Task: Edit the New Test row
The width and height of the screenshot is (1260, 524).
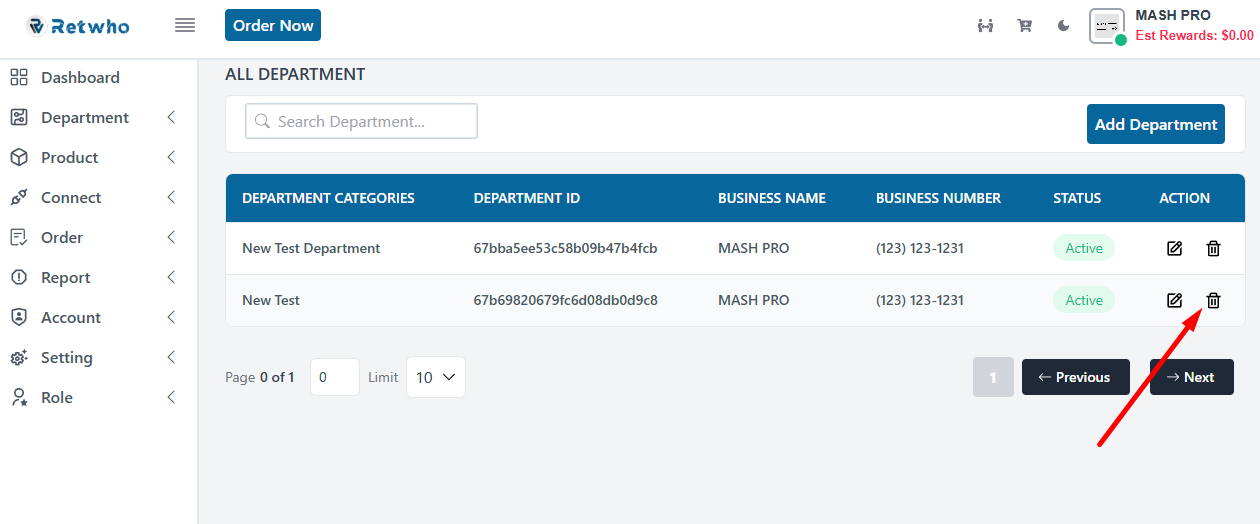Action: [x=1175, y=300]
